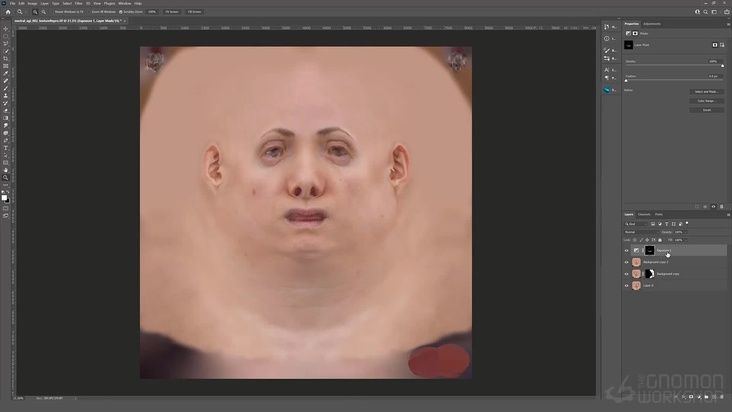732x412 pixels.
Task: Open the File menu
Action: [x=12, y=3]
